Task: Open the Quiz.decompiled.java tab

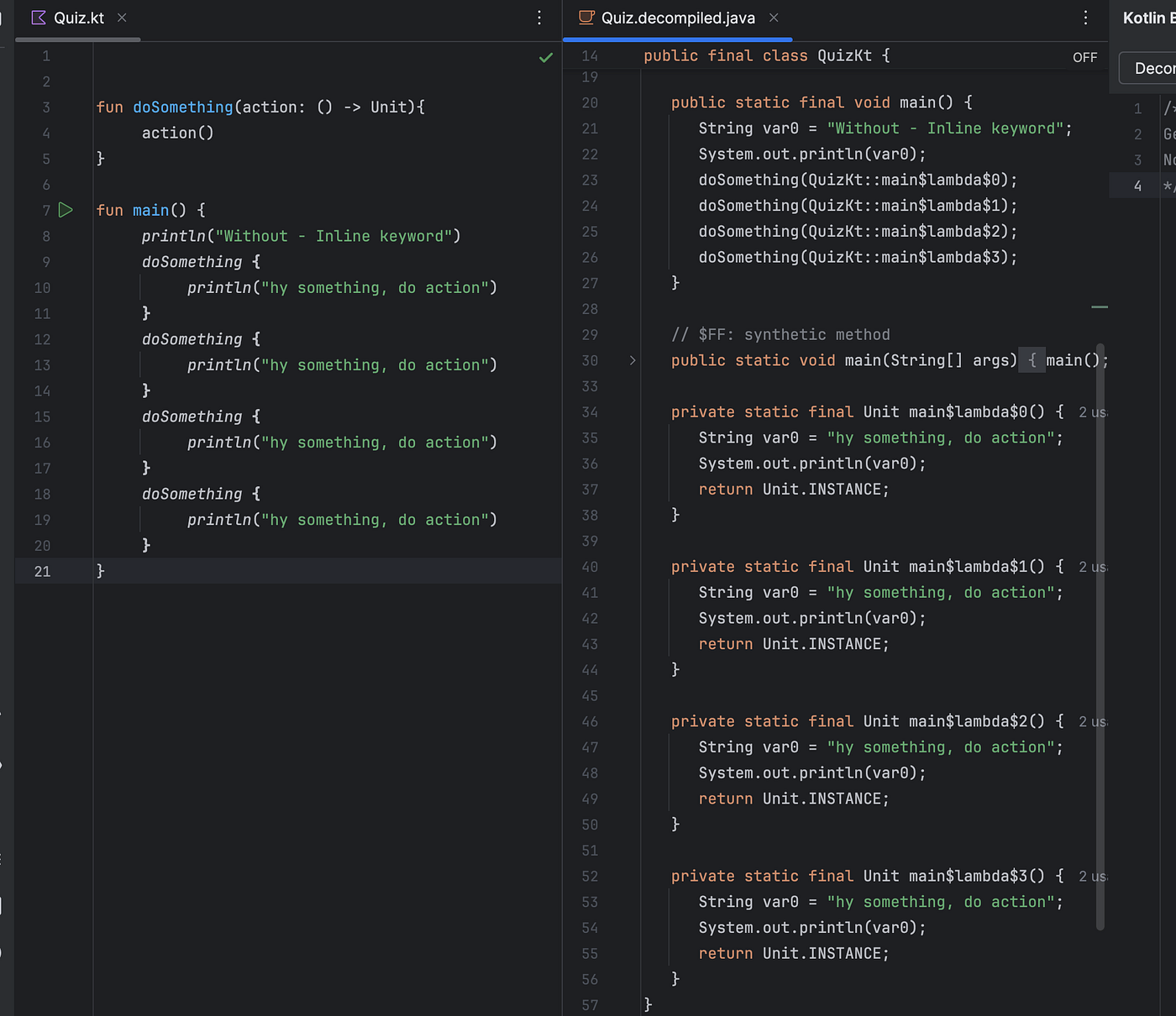Action: coord(677,18)
